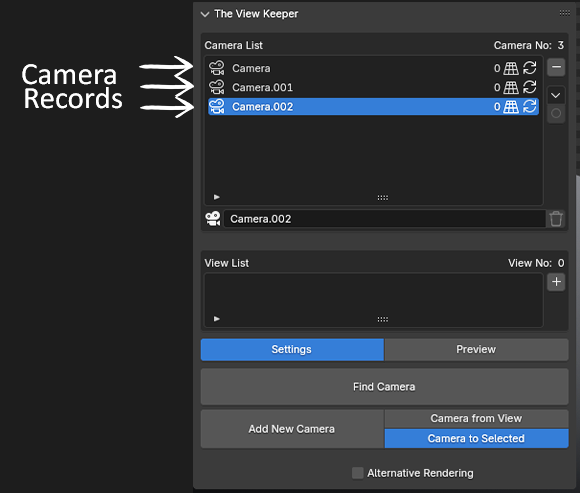Screen dimensions: 580x493
Task: Click the panel drag handle dots
Action: pos(564,13)
